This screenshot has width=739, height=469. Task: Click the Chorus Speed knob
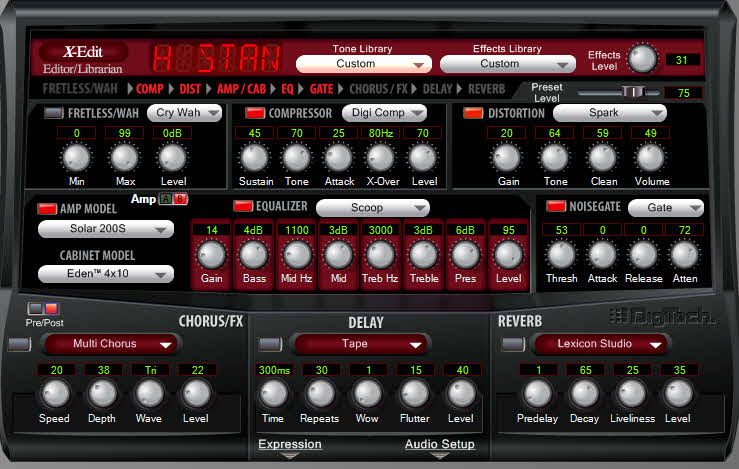click(x=56, y=394)
